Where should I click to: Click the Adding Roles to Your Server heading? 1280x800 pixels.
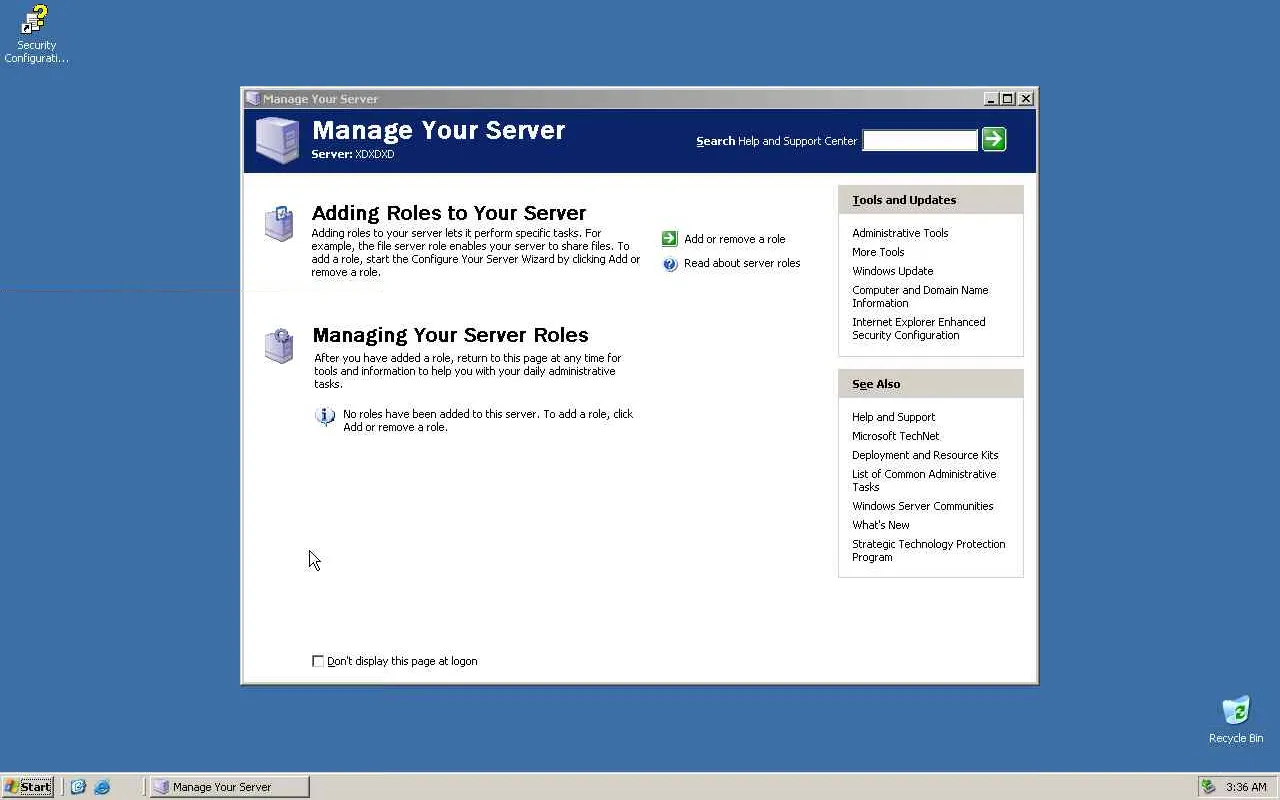click(449, 213)
